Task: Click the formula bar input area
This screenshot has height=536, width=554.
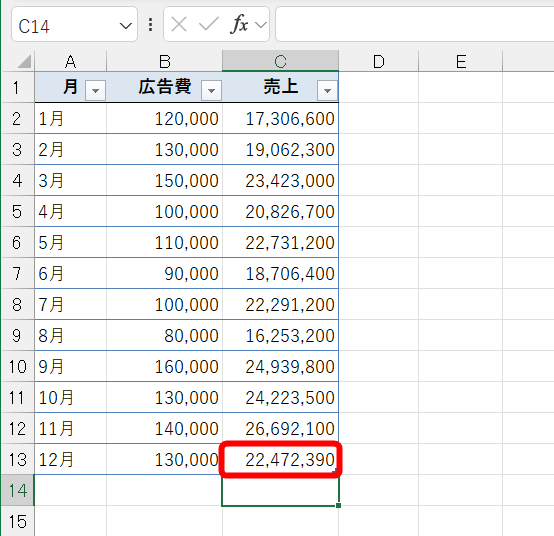Action: 414,25
